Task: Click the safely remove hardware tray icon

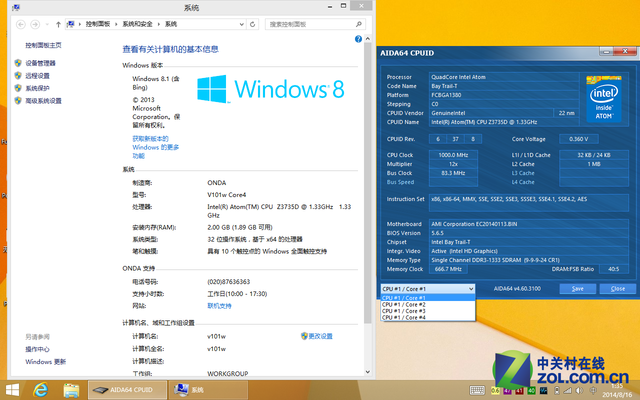Action: tap(556, 391)
